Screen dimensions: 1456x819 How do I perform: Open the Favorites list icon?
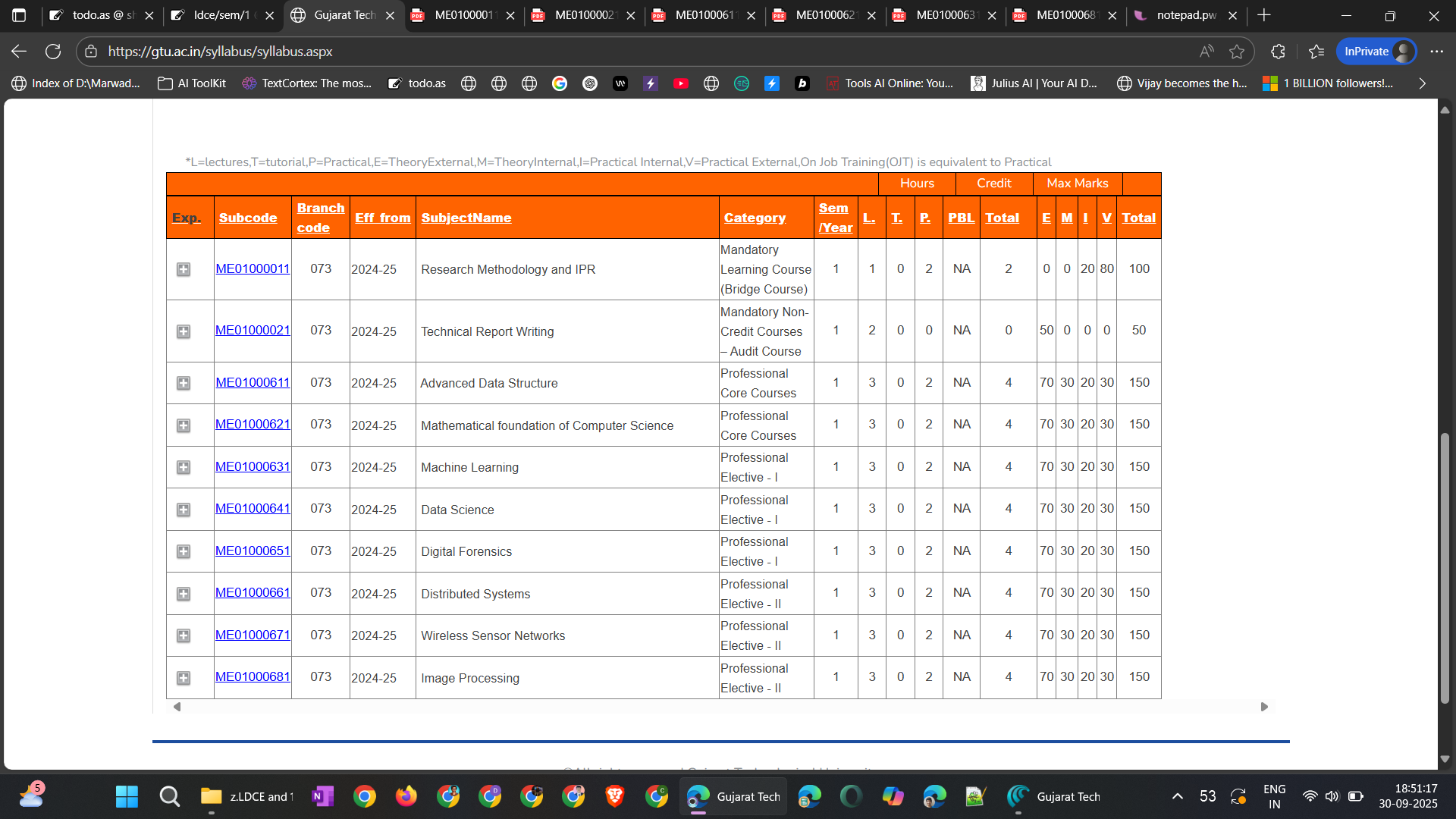(1316, 52)
